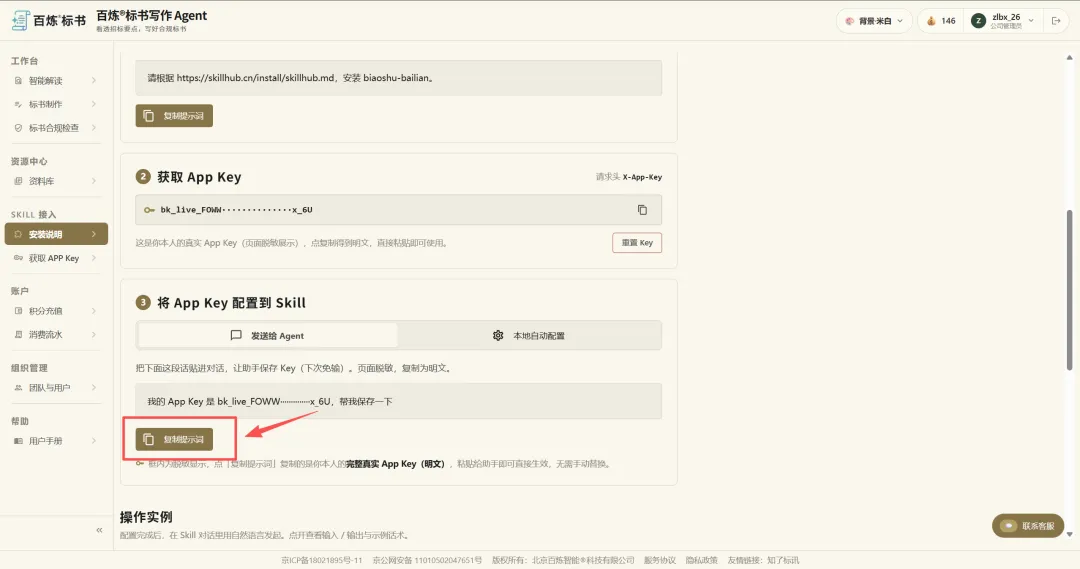The width and height of the screenshot is (1080, 569).
Task: Open 服务协议 footer link
Action: tap(660, 560)
